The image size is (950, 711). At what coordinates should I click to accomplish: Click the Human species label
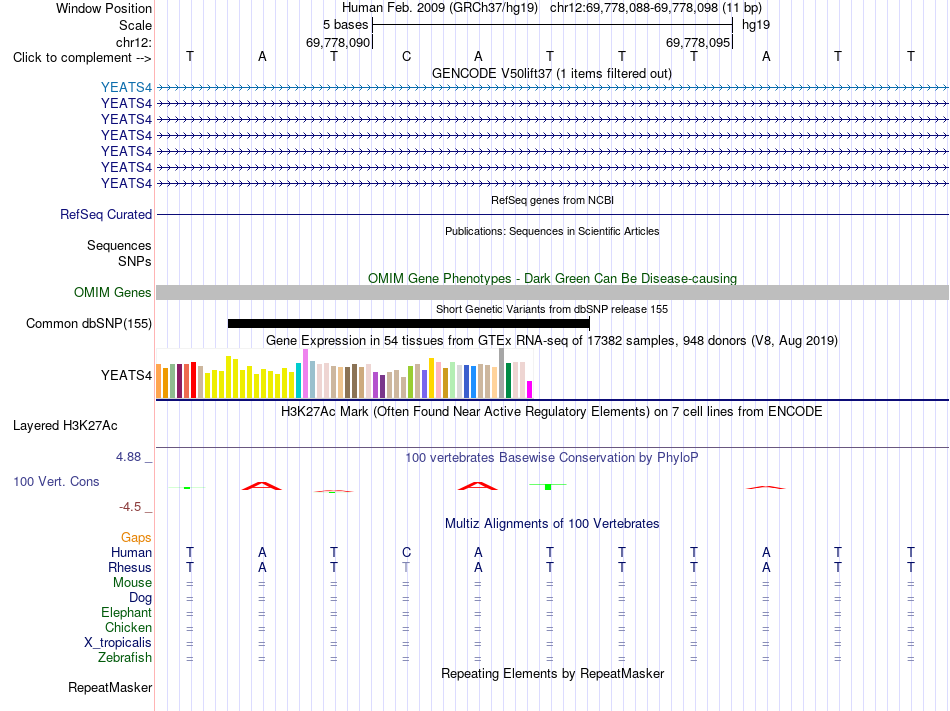(x=131, y=552)
